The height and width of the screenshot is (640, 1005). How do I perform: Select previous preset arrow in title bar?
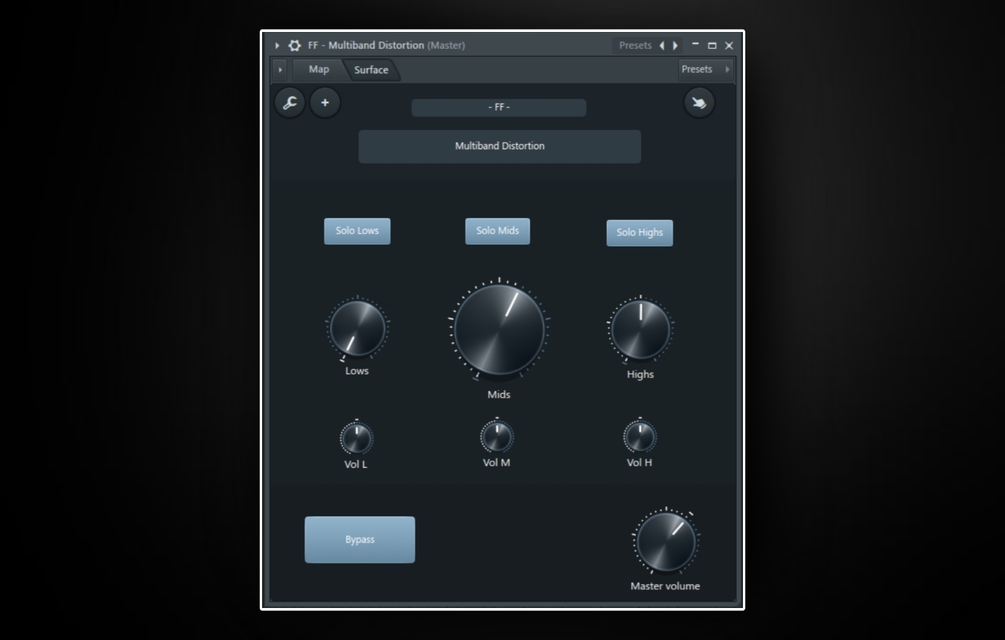662,45
